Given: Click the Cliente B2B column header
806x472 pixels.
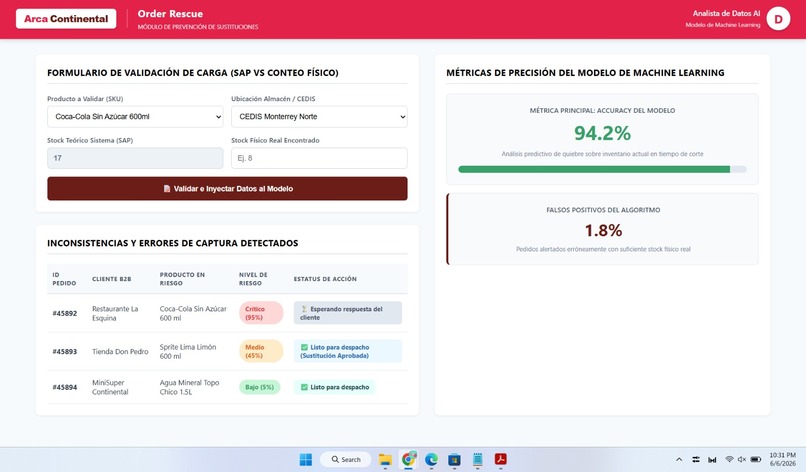Looking at the screenshot, I should [x=112, y=279].
